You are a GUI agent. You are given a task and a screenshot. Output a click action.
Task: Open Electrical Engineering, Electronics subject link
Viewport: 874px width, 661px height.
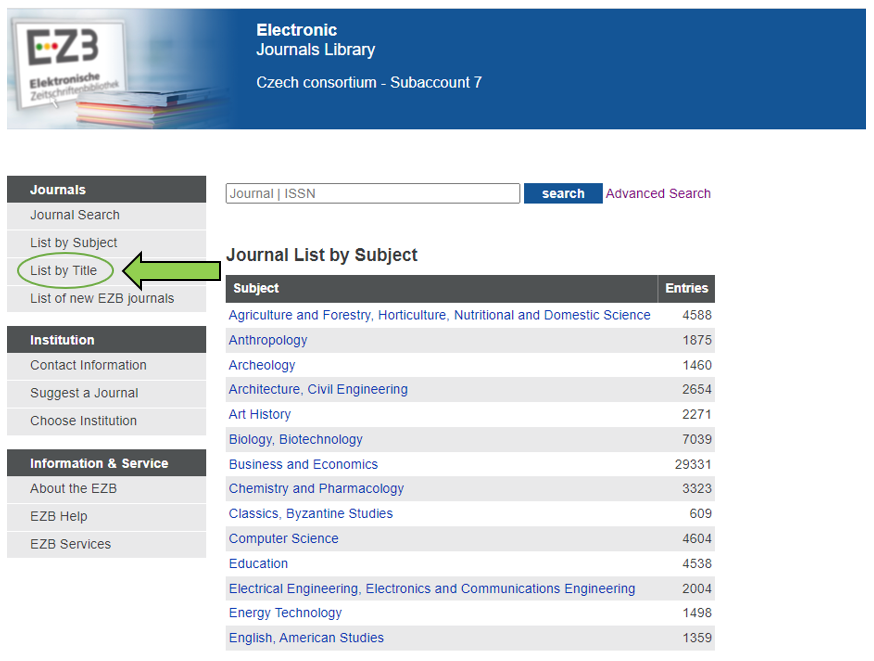(x=432, y=589)
